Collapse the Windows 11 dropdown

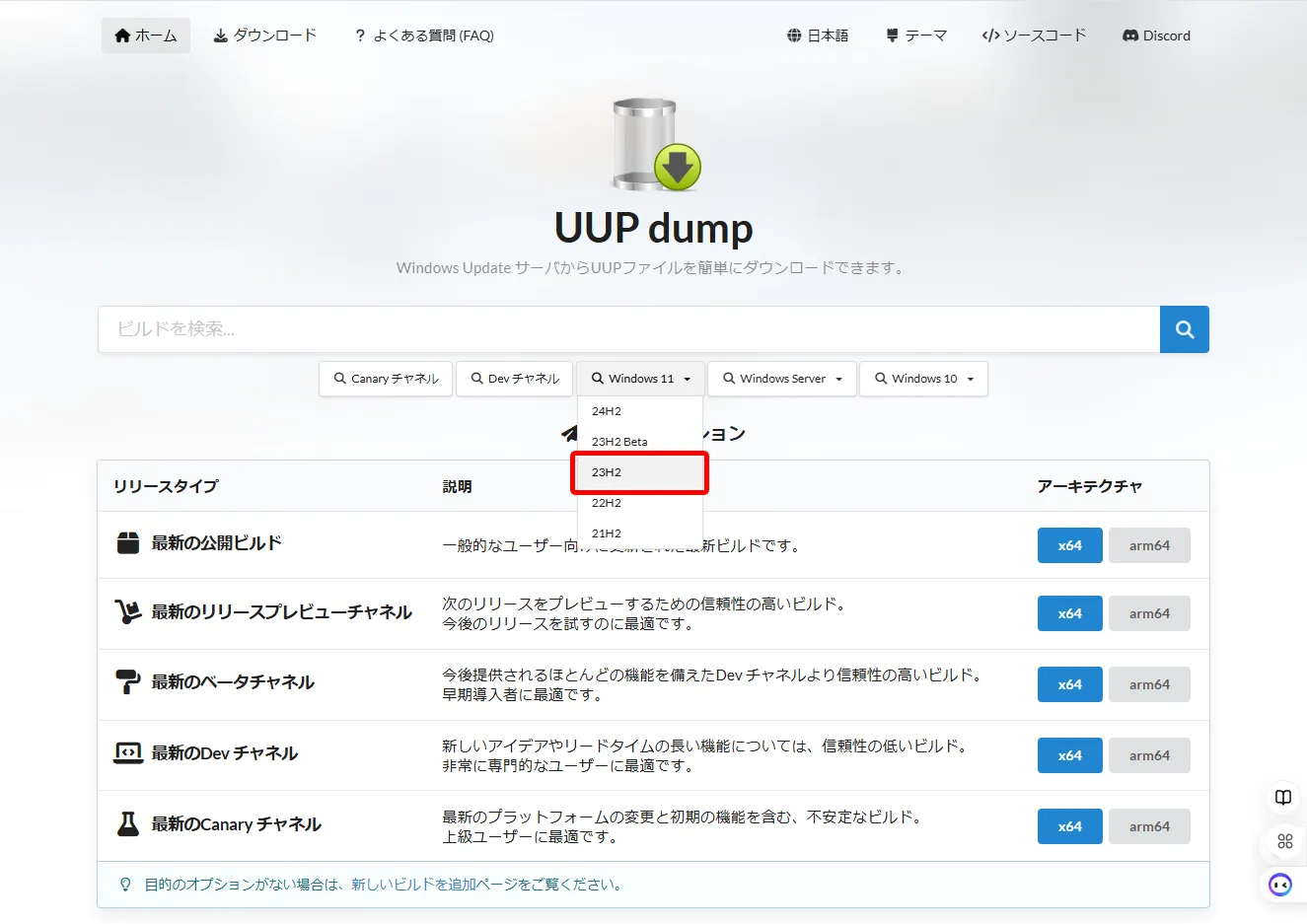[x=640, y=379]
